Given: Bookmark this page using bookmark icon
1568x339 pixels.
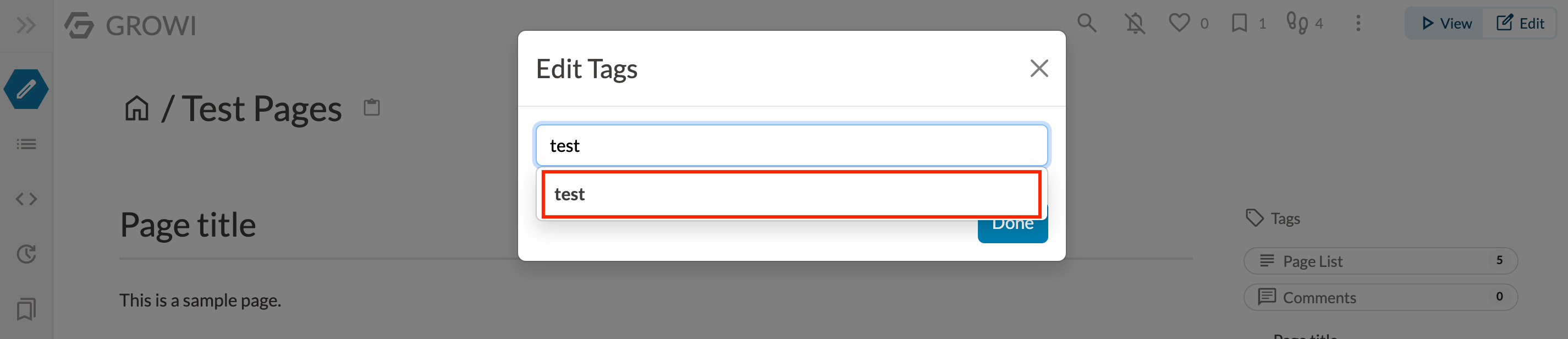Looking at the screenshot, I should pyautogui.click(x=1239, y=24).
